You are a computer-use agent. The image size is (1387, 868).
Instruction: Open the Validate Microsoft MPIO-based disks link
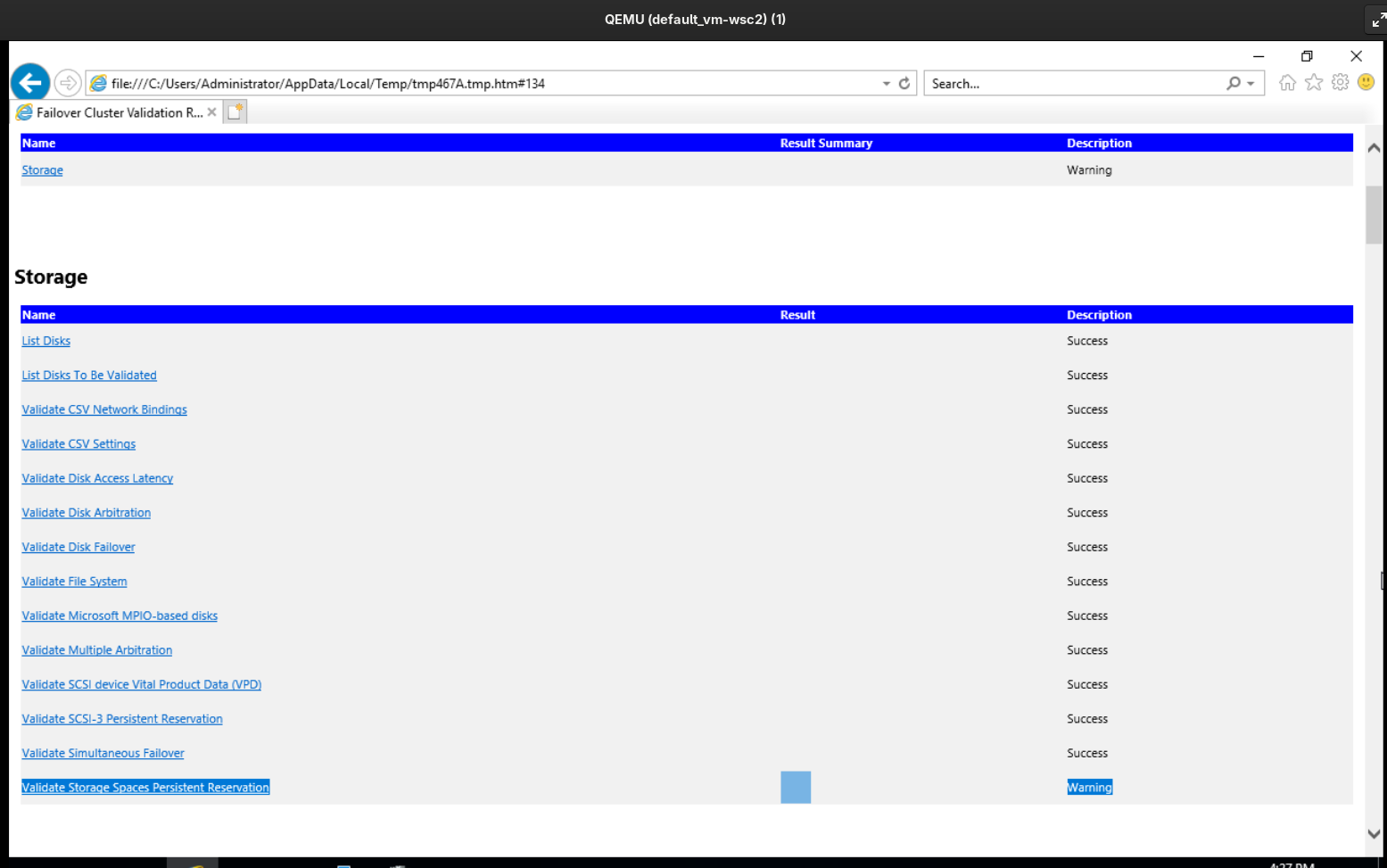[120, 616]
